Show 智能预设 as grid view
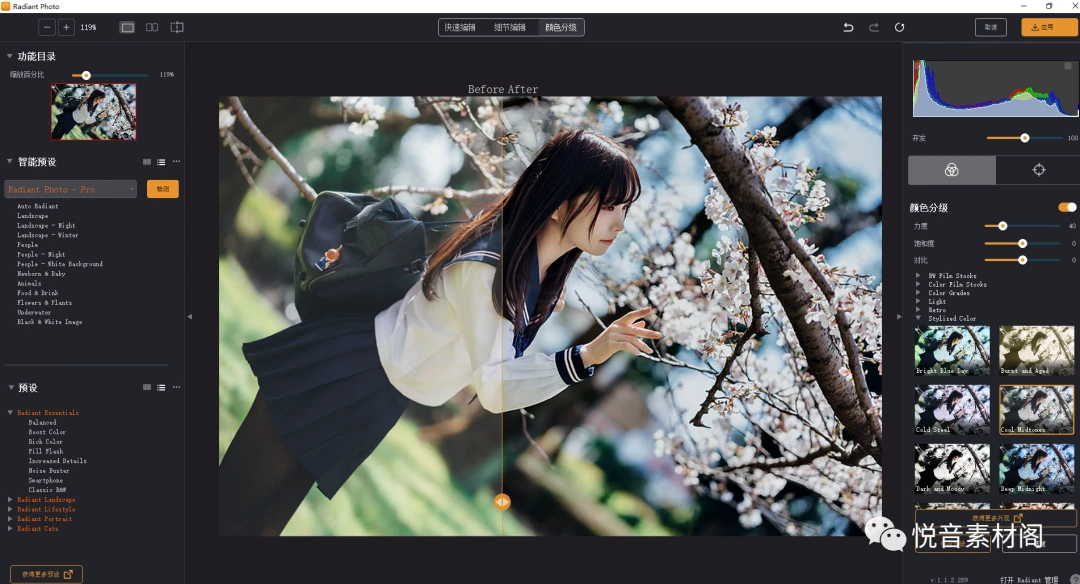This screenshot has width=1080, height=584. pyautogui.click(x=147, y=162)
